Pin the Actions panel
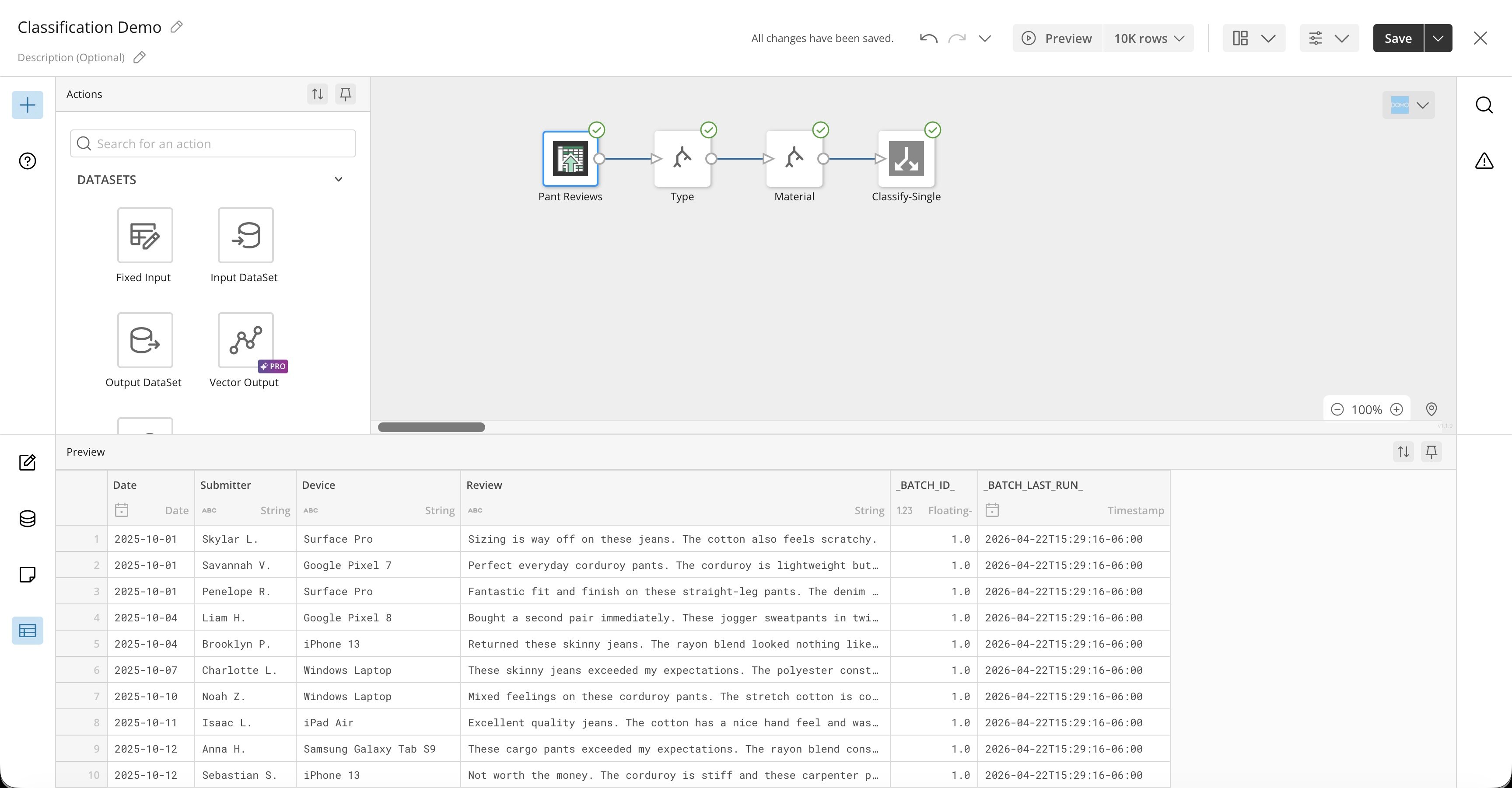The height and width of the screenshot is (788, 1512). pyautogui.click(x=346, y=94)
